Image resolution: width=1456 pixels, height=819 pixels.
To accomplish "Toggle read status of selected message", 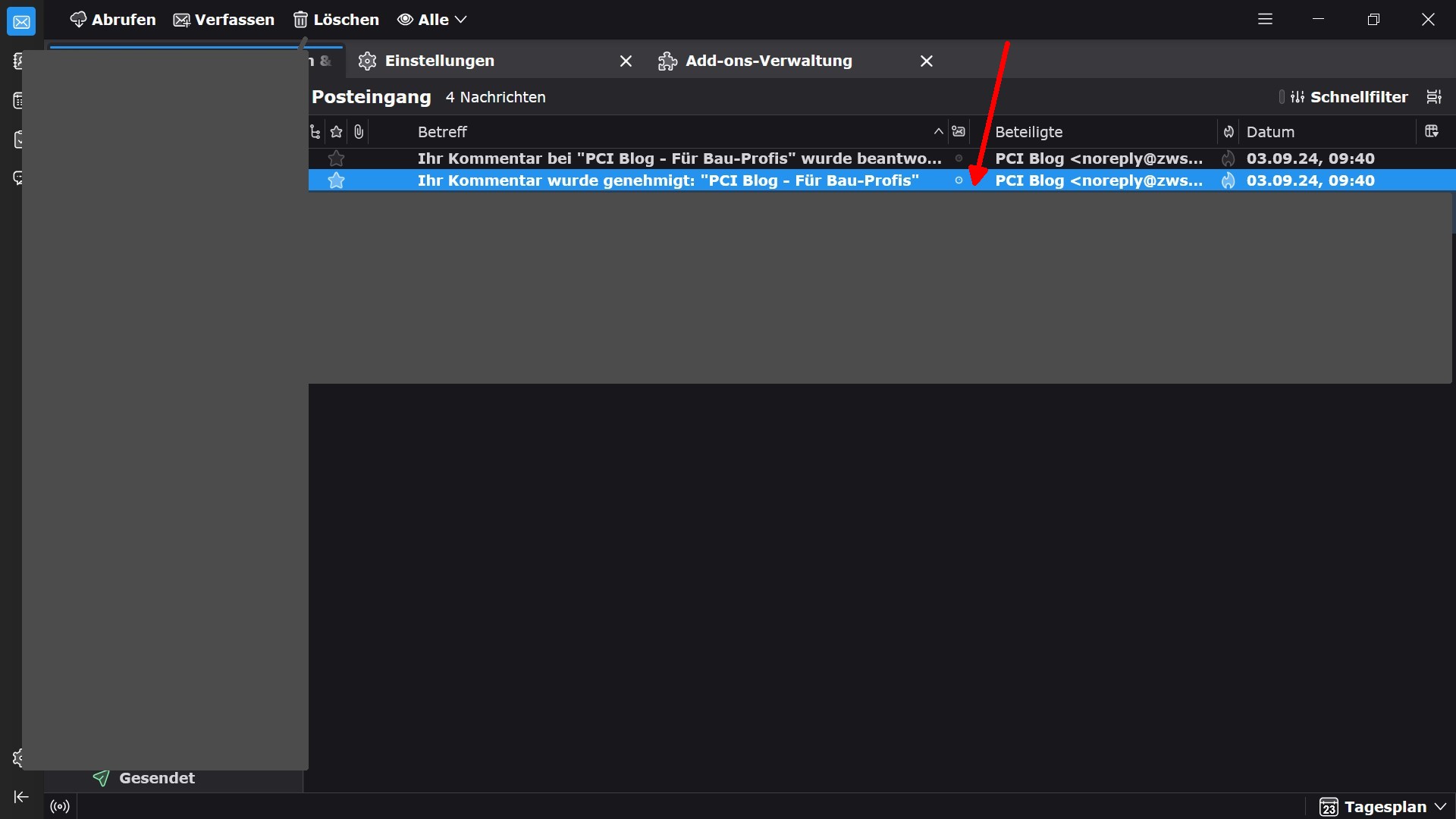I will [x=959, y=180].
